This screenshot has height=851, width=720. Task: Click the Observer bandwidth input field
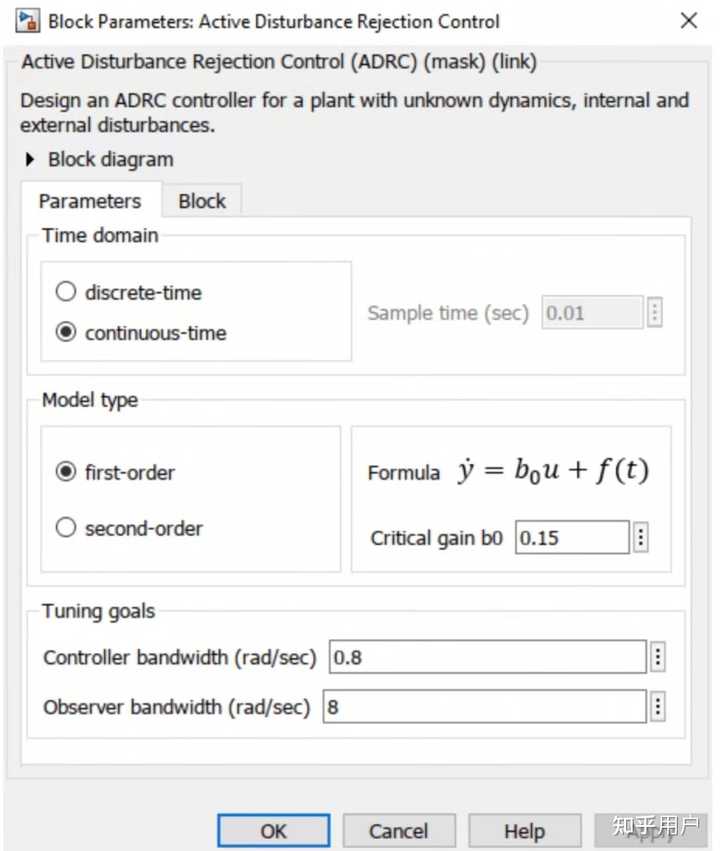point(484,707)
